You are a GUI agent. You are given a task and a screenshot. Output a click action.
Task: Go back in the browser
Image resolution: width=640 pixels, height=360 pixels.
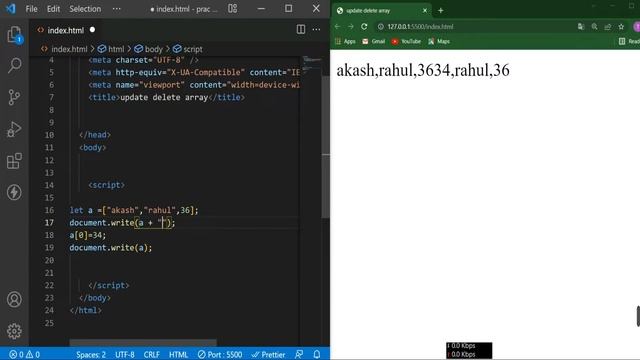338,27
